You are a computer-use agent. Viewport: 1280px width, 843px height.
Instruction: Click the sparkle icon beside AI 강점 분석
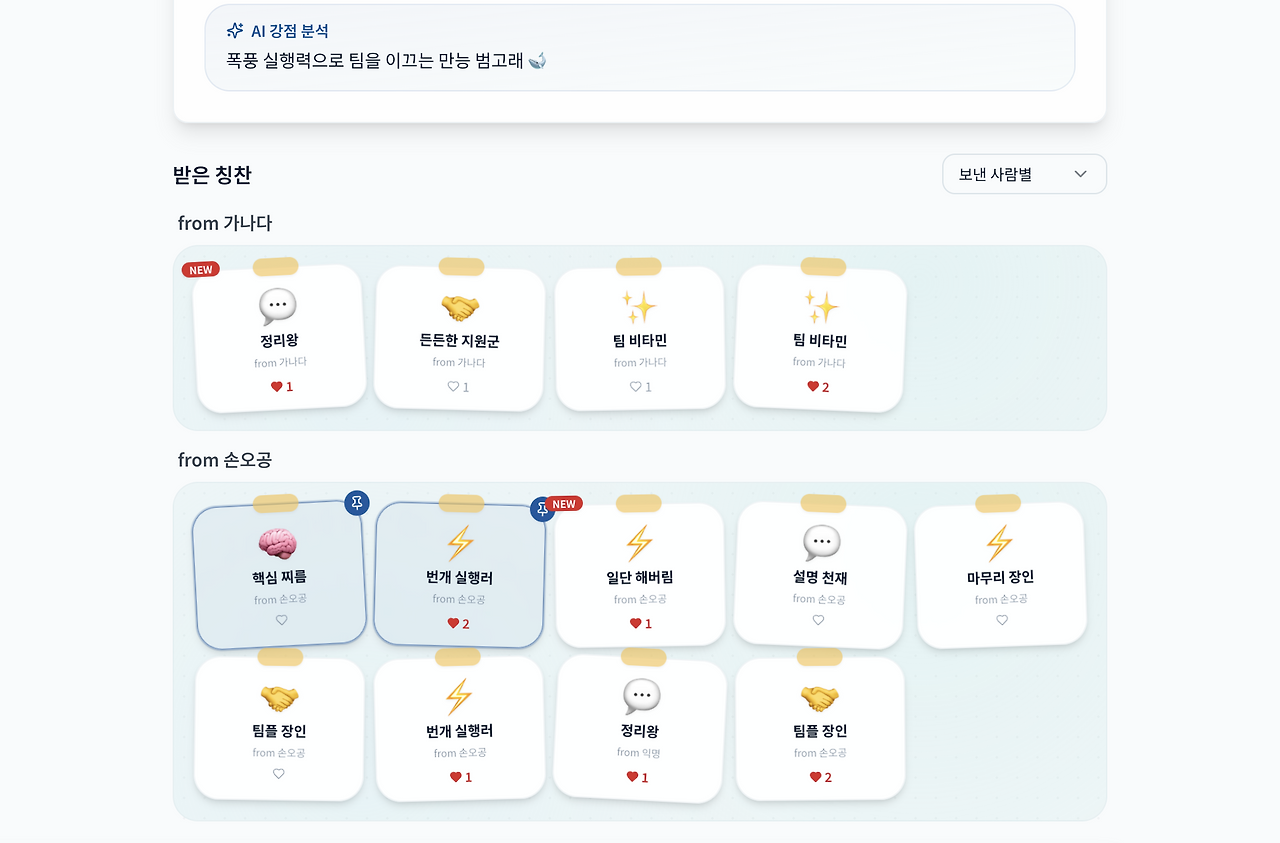coord(237,30)
